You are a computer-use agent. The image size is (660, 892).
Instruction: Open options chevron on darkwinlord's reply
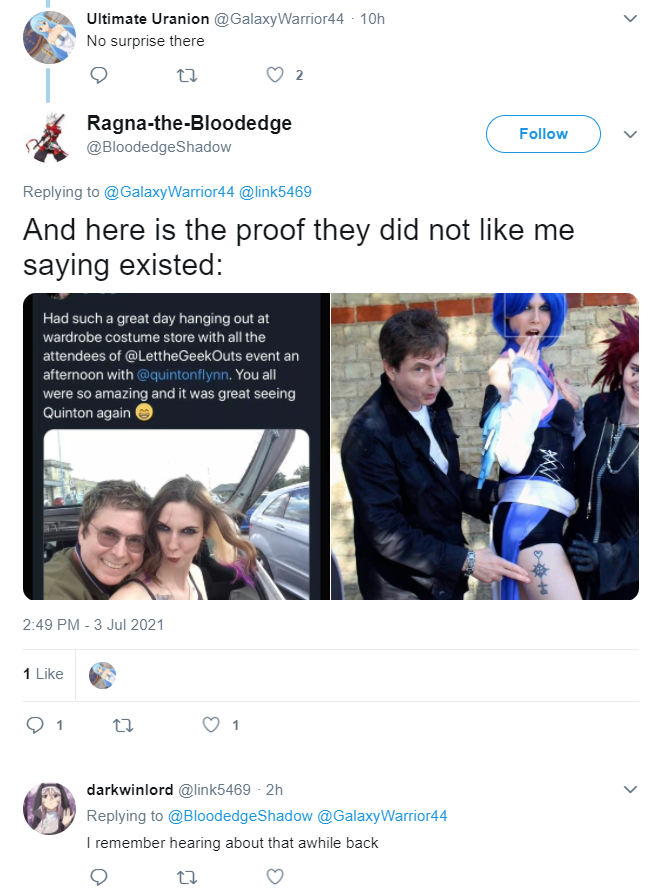[x=630, y=789]
